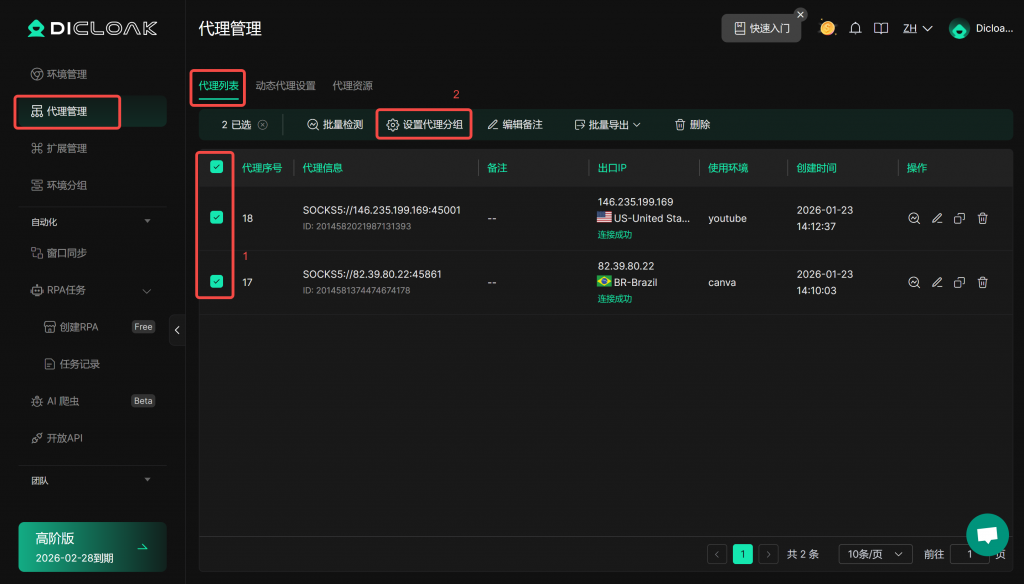Collapse the sidebar with the arrow handle
The image size is (1024, 584).
click(177, 330)
